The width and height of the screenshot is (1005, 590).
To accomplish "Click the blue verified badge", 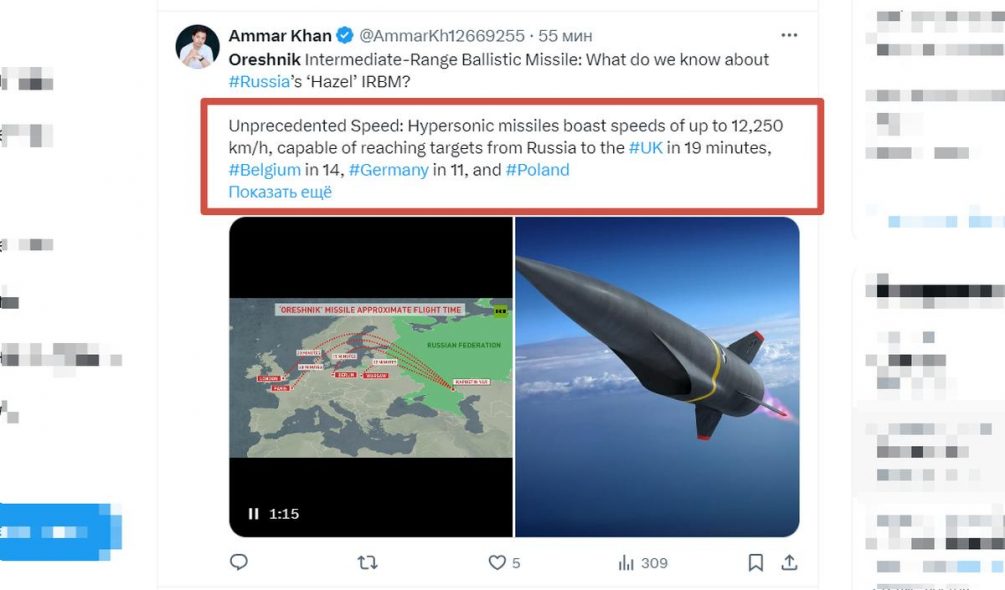I will 345,36.
